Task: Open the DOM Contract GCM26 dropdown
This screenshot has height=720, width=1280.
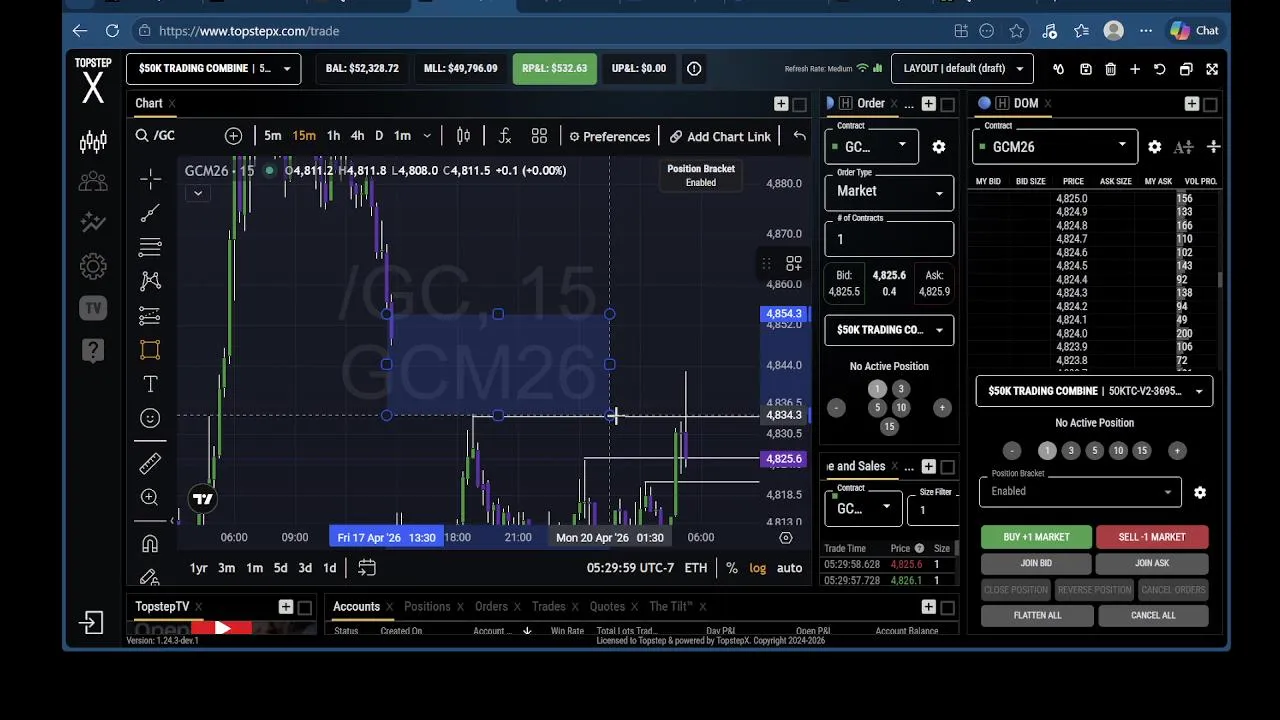Action: click(x=1055, y=147)
